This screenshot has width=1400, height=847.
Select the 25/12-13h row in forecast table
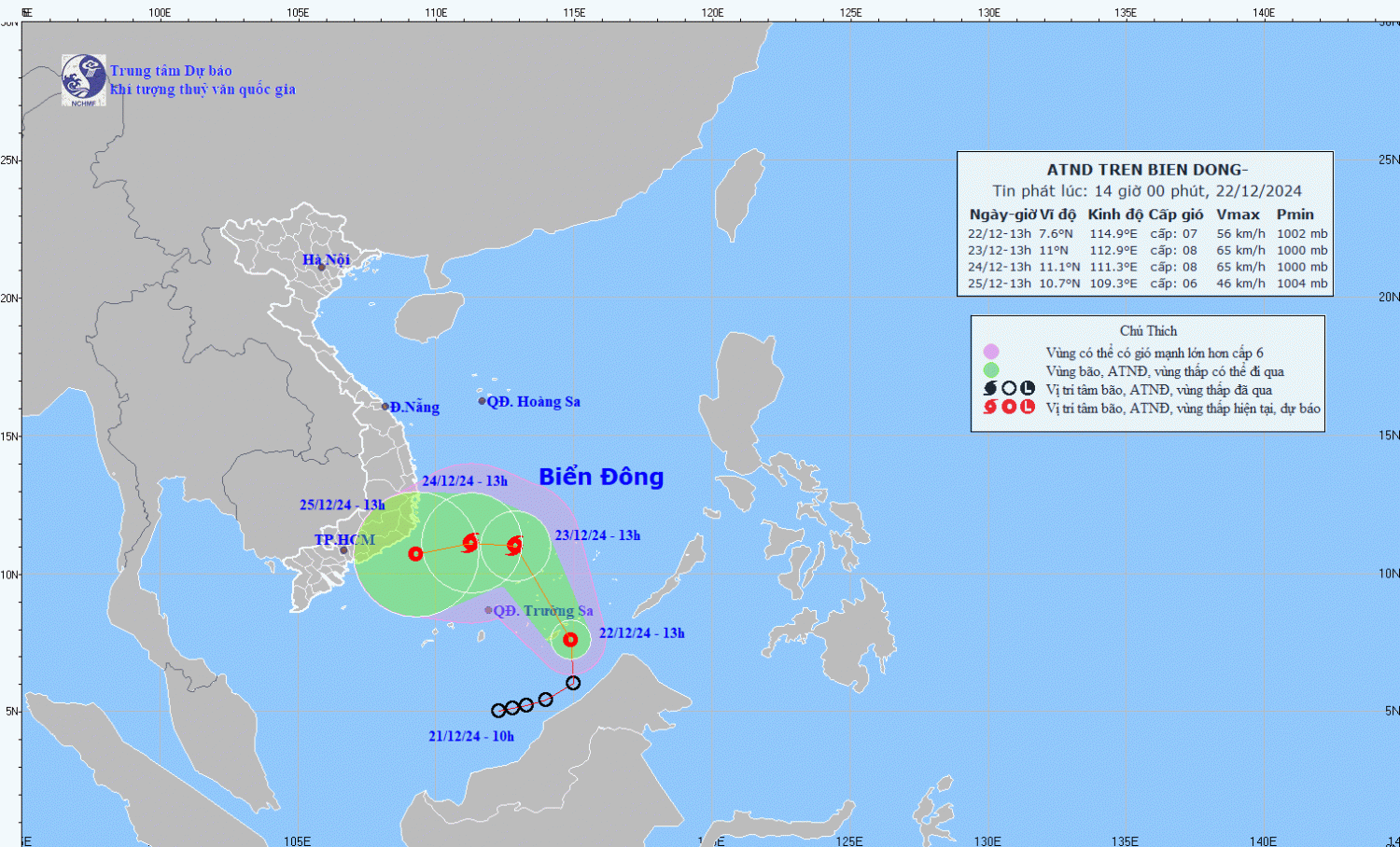coord(1147,284)
